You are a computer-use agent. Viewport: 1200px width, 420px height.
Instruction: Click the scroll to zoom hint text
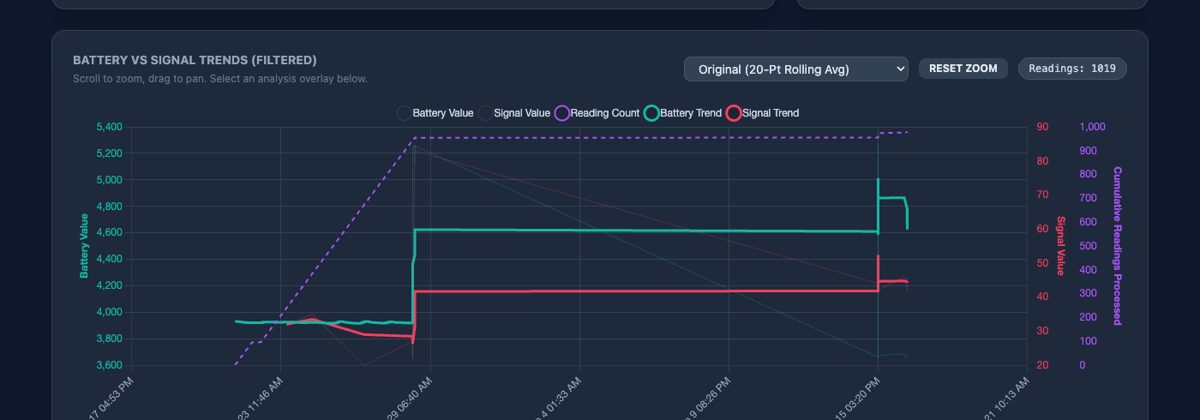click(220, 79)
